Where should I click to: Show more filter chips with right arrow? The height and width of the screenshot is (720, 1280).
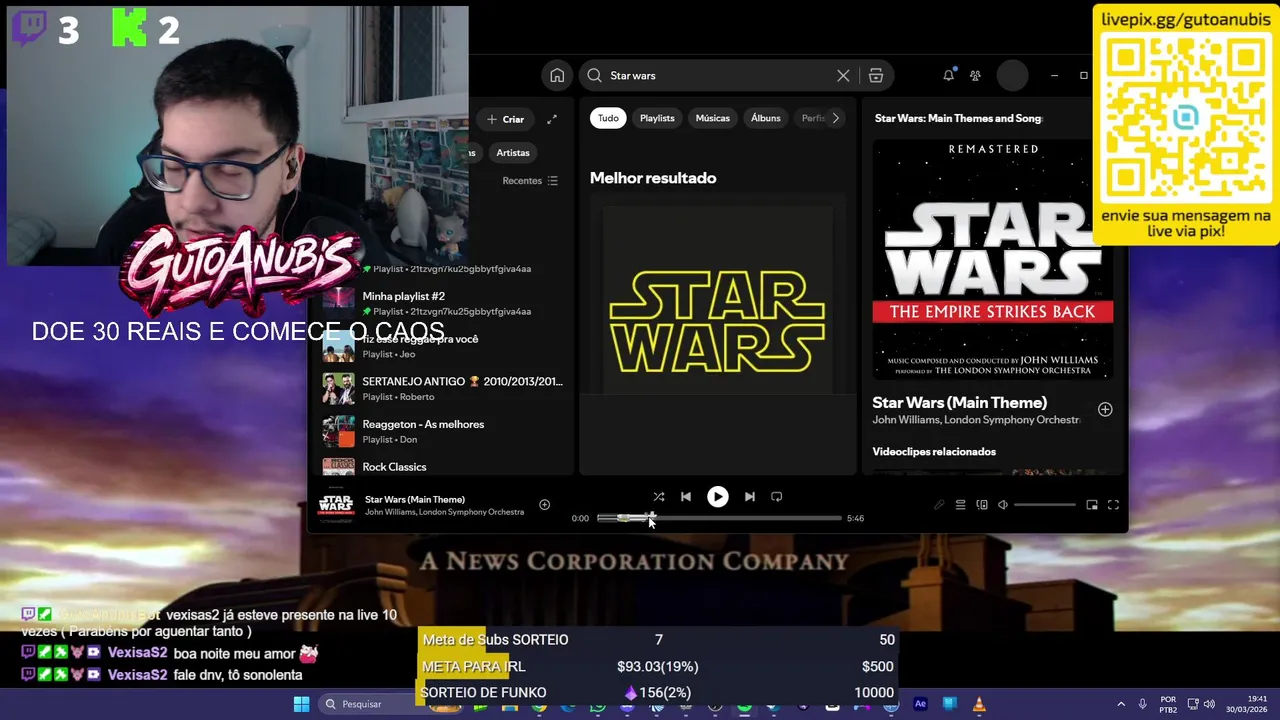click(x=836, y=118)
